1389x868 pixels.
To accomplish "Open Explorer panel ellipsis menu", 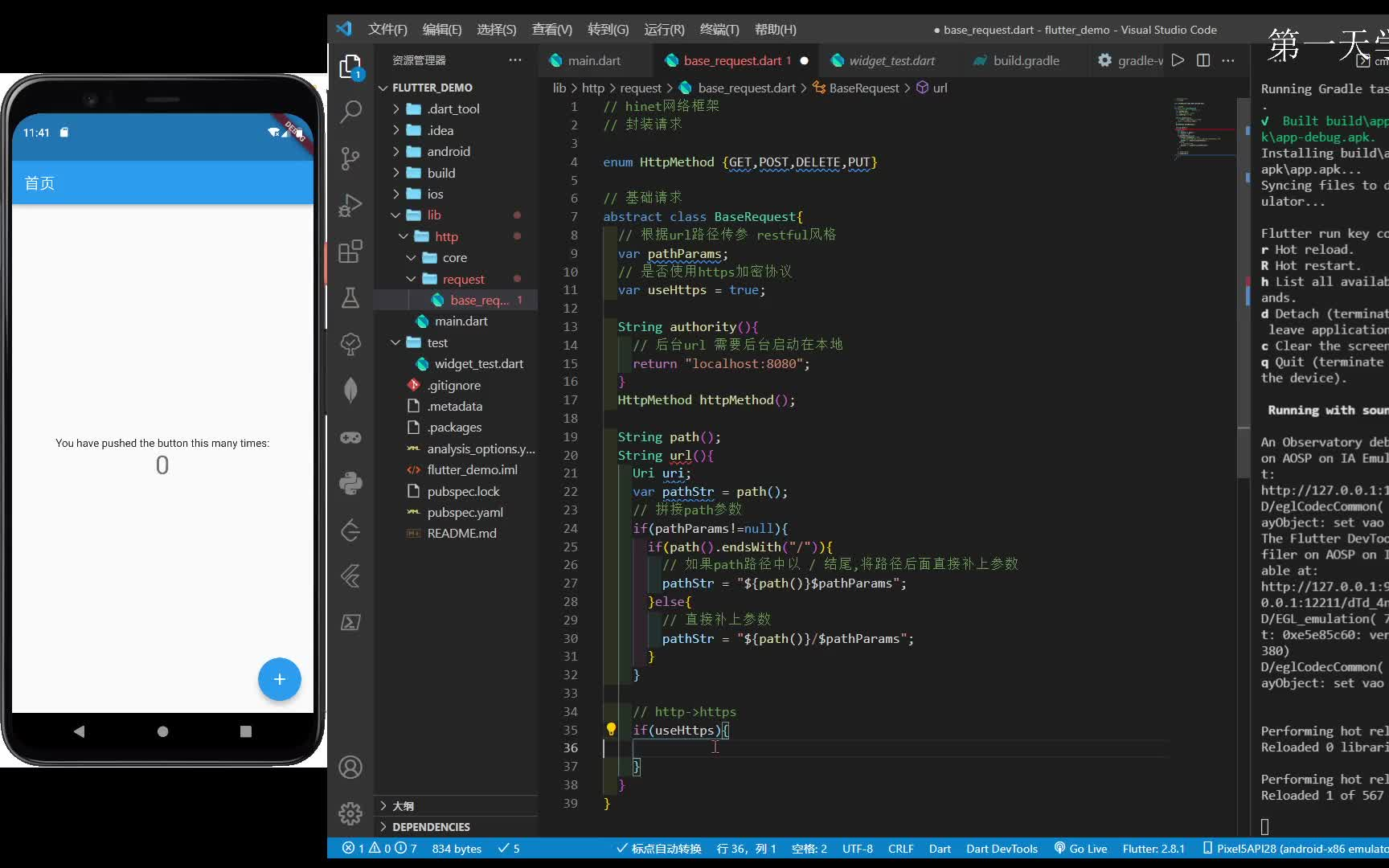I will coord(515,60).
